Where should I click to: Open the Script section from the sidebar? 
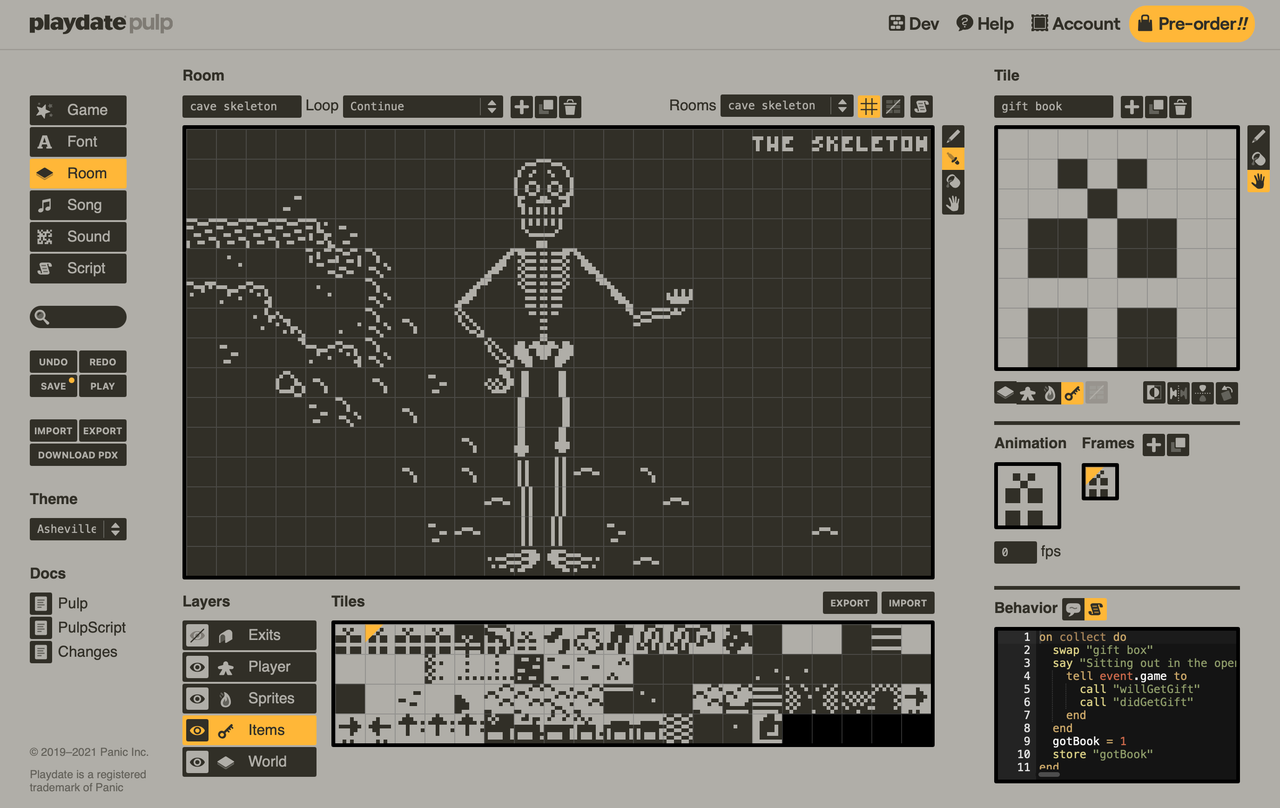(78, 268)
